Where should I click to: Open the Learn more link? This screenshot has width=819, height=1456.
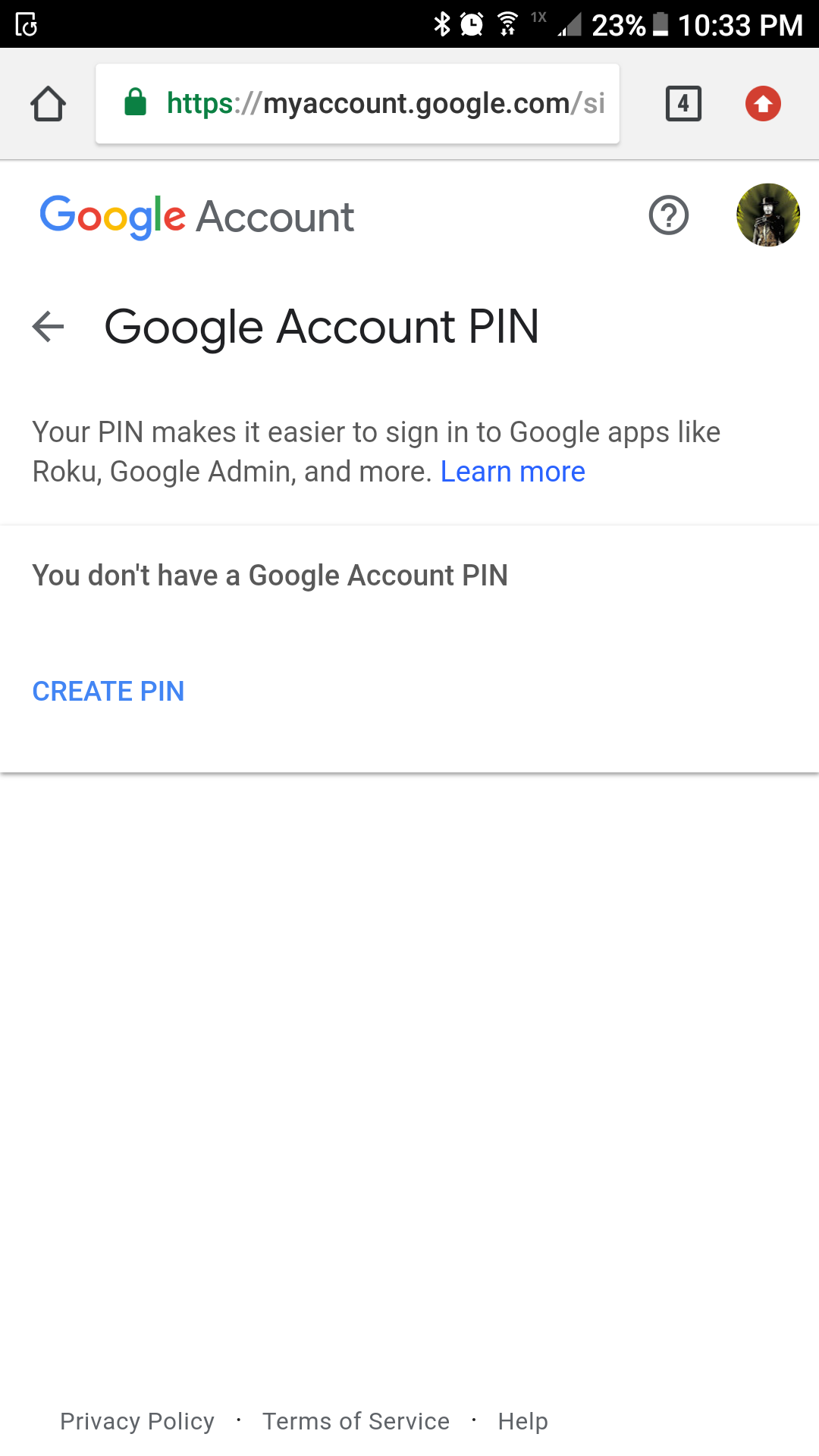[513, 472]
